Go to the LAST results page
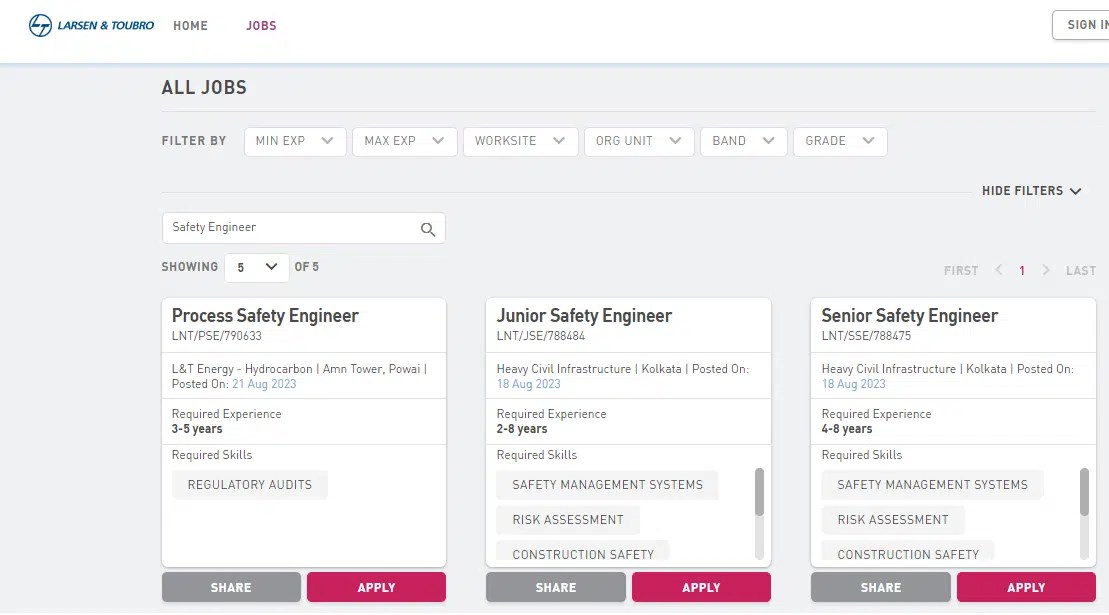 point(1081,270)
